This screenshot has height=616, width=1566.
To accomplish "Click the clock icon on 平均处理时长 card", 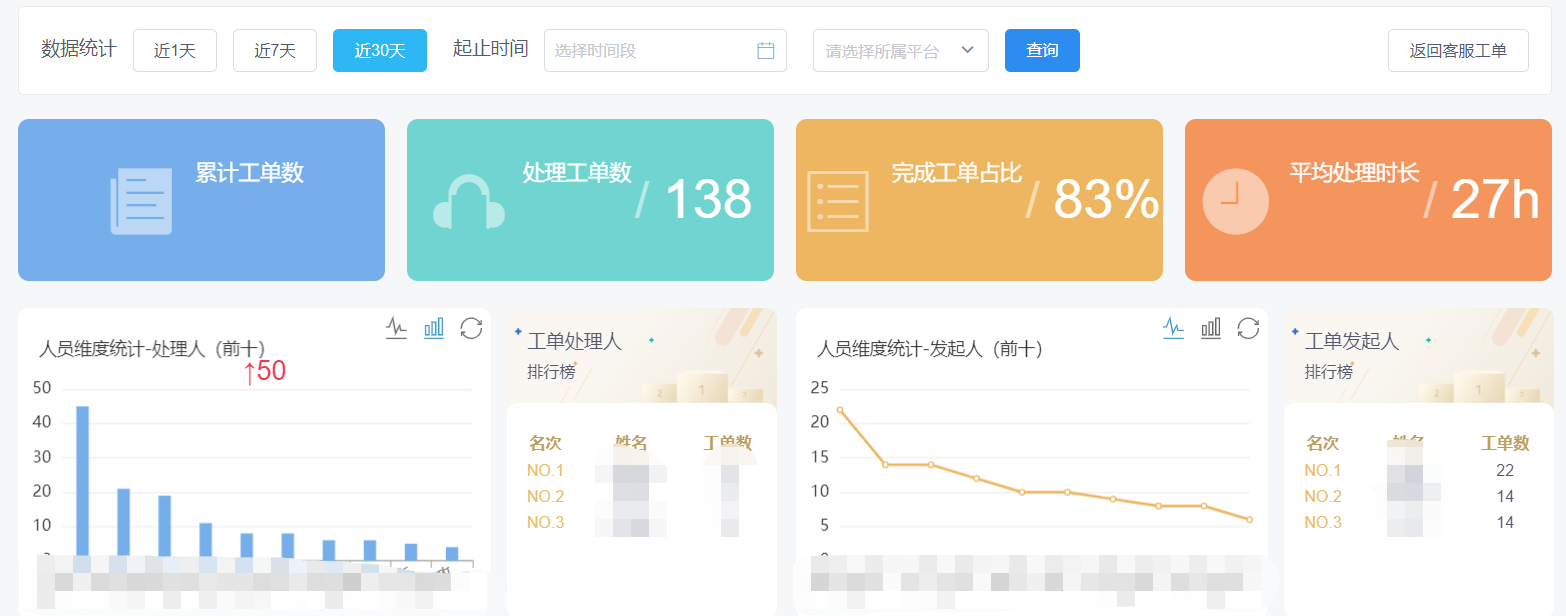I will (1234, 198).
